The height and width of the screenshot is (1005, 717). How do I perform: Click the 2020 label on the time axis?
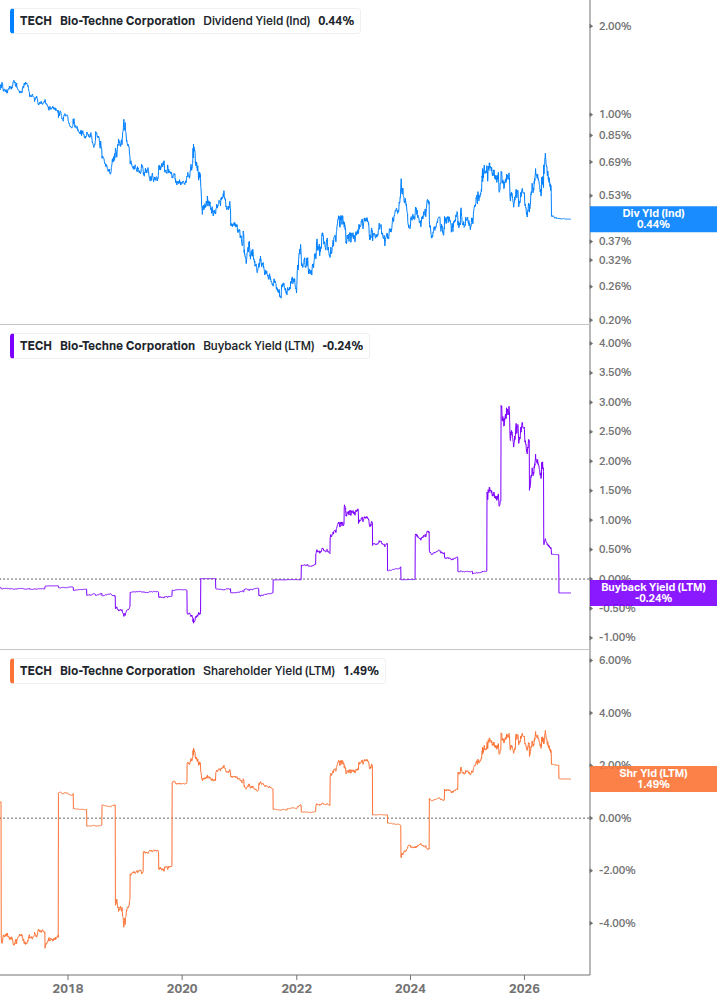(182, 988)
